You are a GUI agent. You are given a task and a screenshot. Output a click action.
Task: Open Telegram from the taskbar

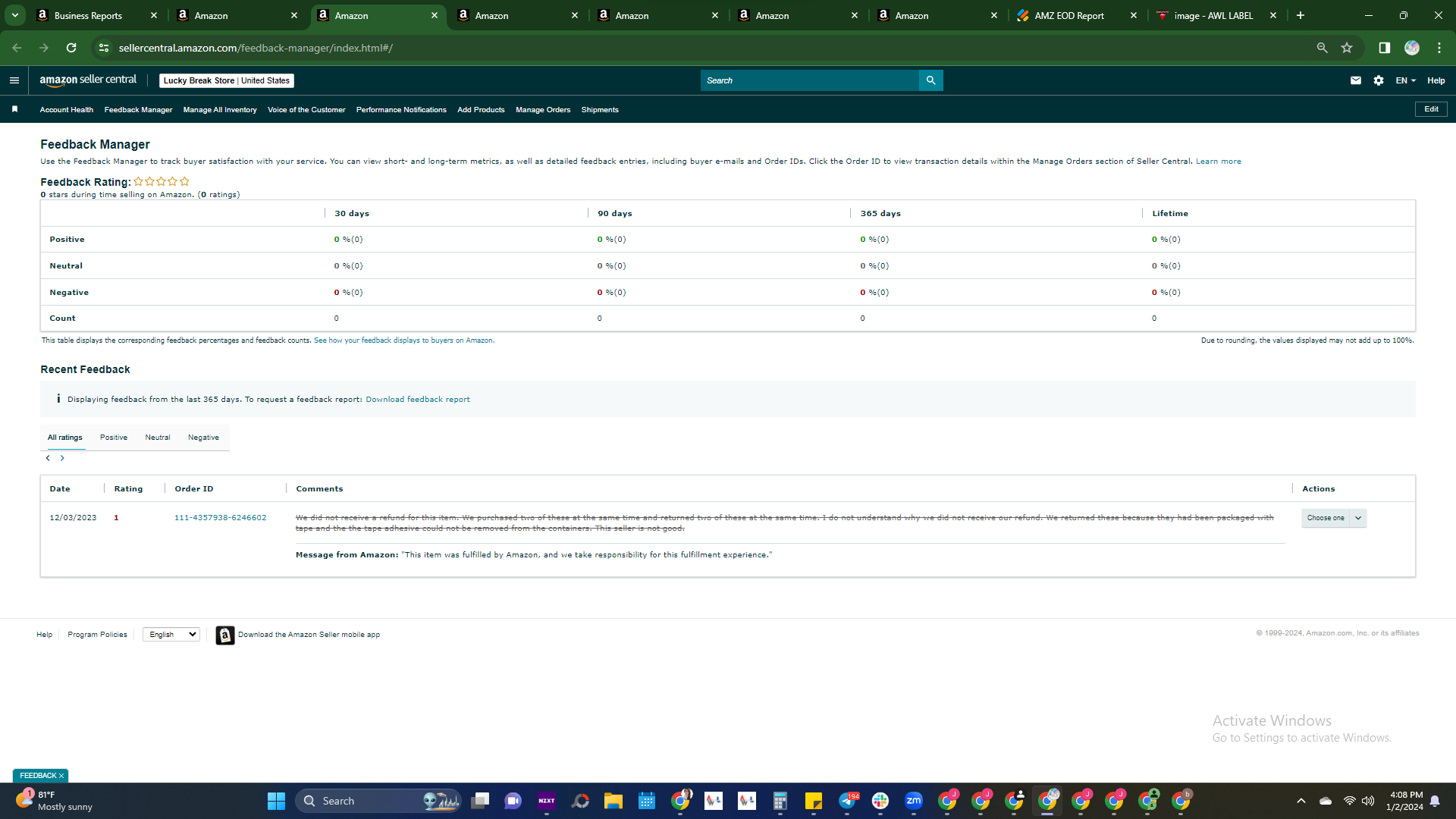click(x=847, y=801)
